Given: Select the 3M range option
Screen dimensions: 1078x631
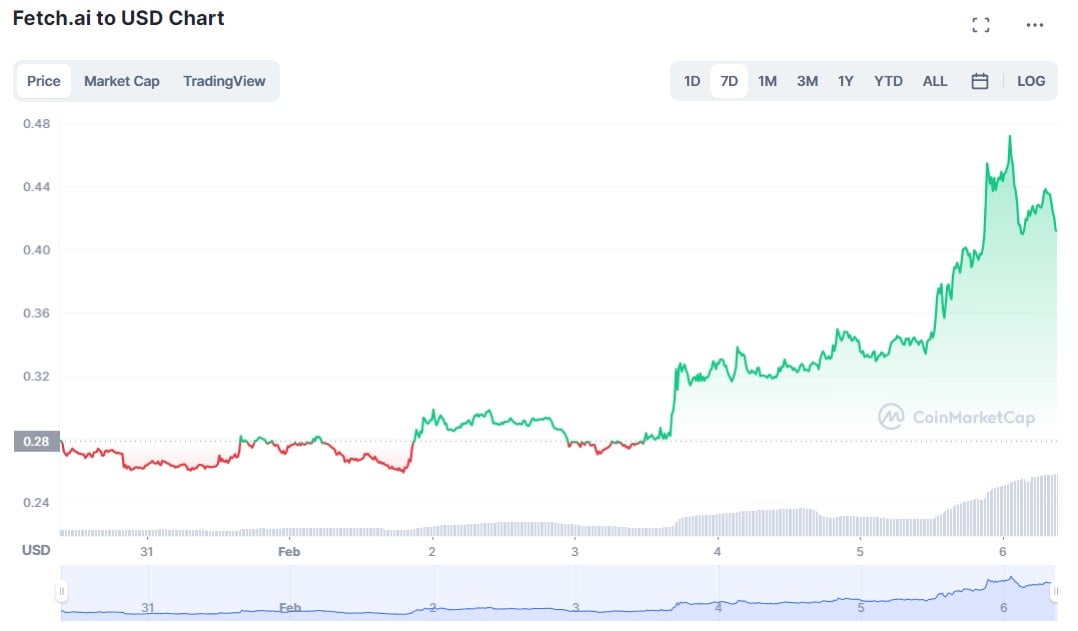Looking at the screenshot, I should tap(807, 81).
